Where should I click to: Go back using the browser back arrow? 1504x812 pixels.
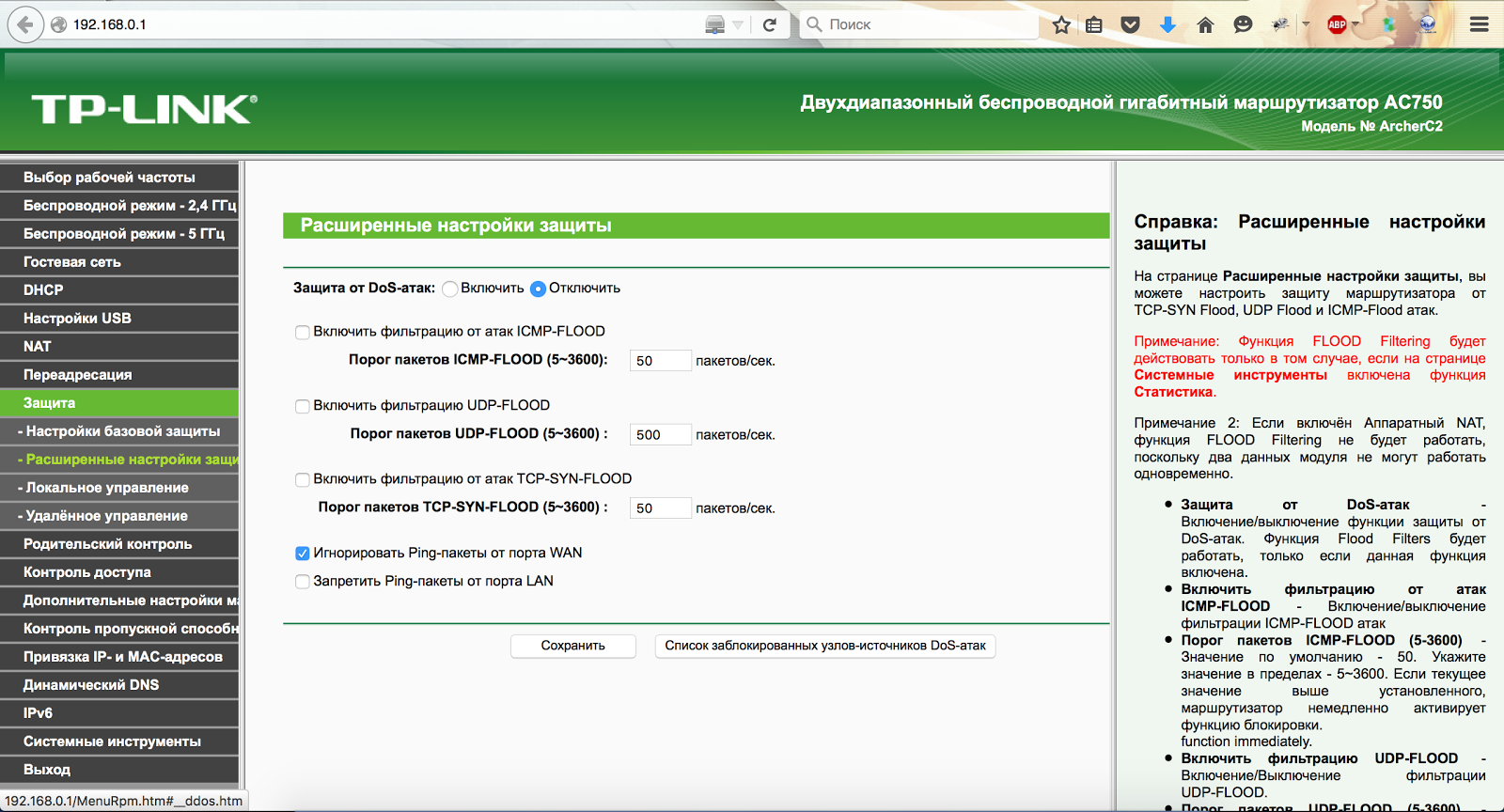[25, 24]
